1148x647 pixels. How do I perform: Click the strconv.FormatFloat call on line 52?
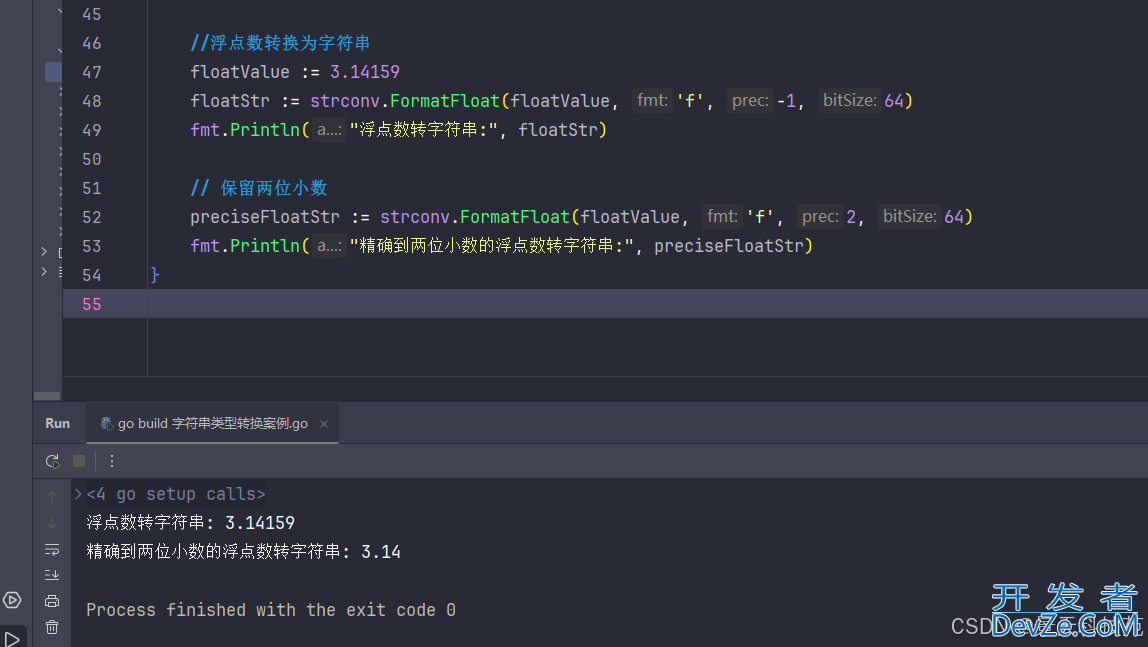pyautogui.click(x=474, y=217)
